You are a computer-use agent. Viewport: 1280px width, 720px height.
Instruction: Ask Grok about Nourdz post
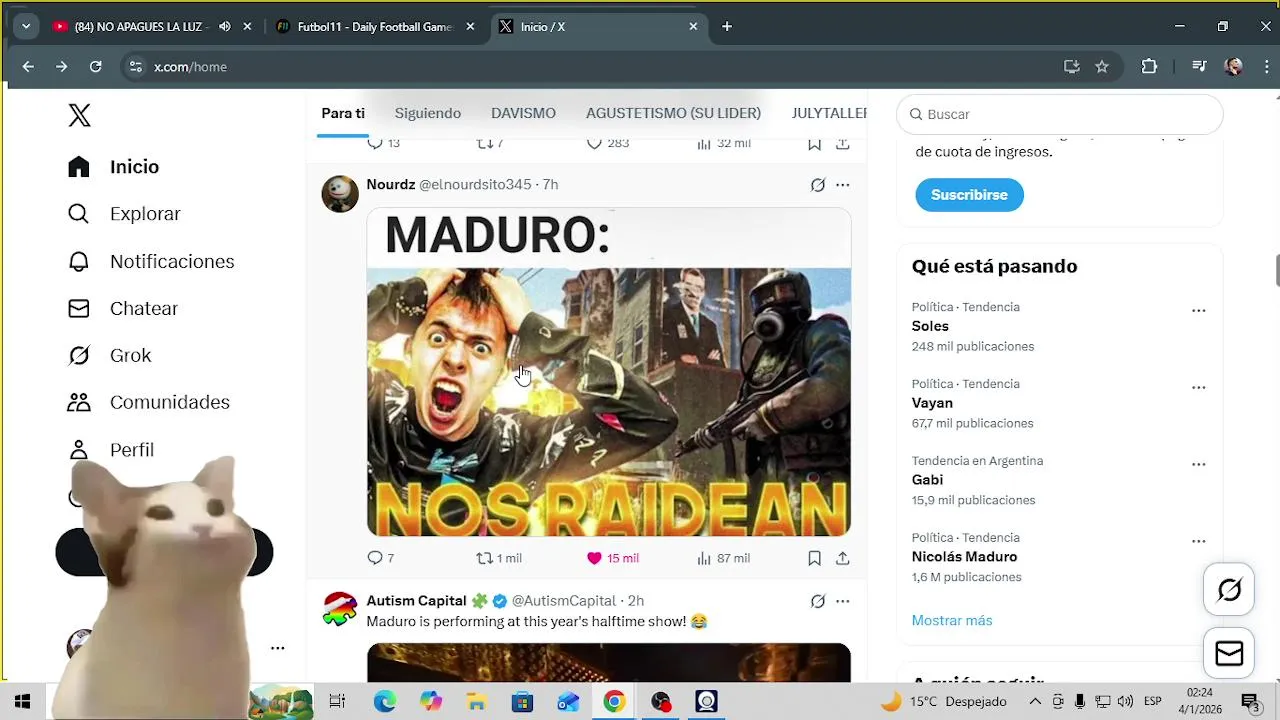(x=818, y=185)
